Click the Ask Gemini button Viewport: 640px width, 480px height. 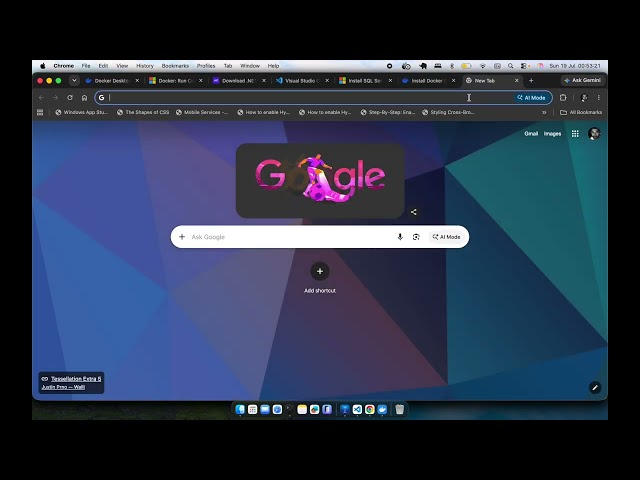(582, 80)
